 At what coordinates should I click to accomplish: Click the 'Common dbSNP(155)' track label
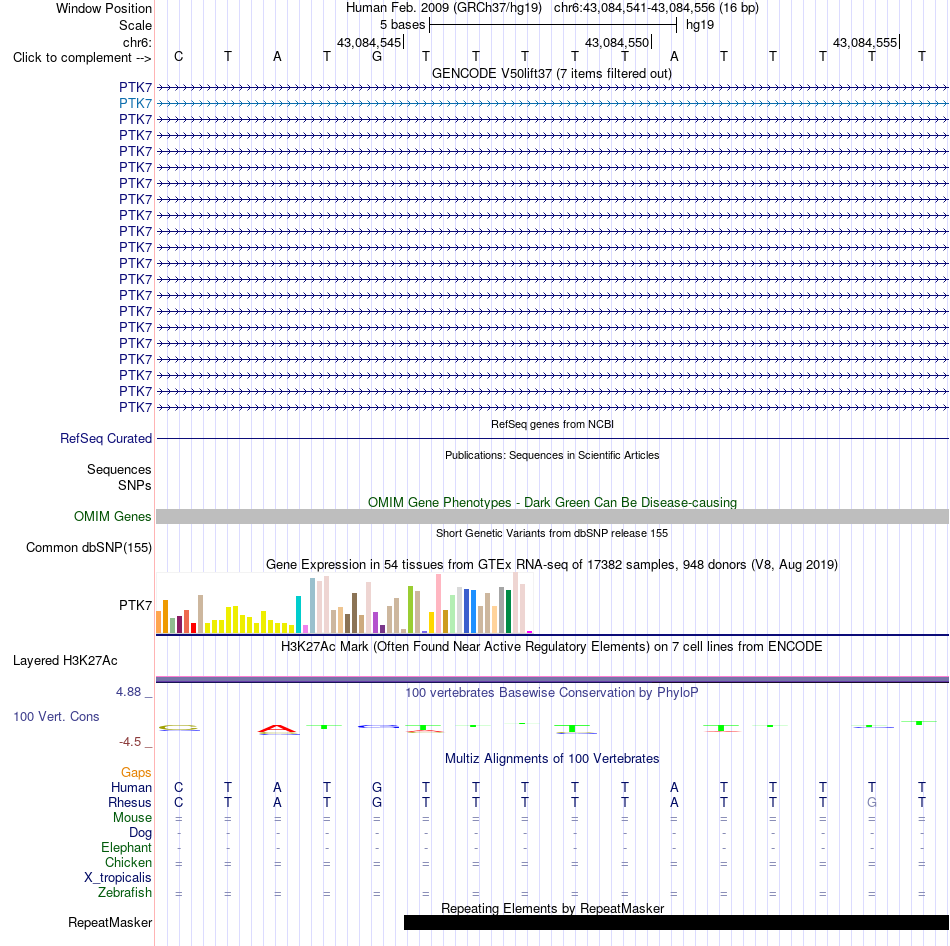click(89, 547)
